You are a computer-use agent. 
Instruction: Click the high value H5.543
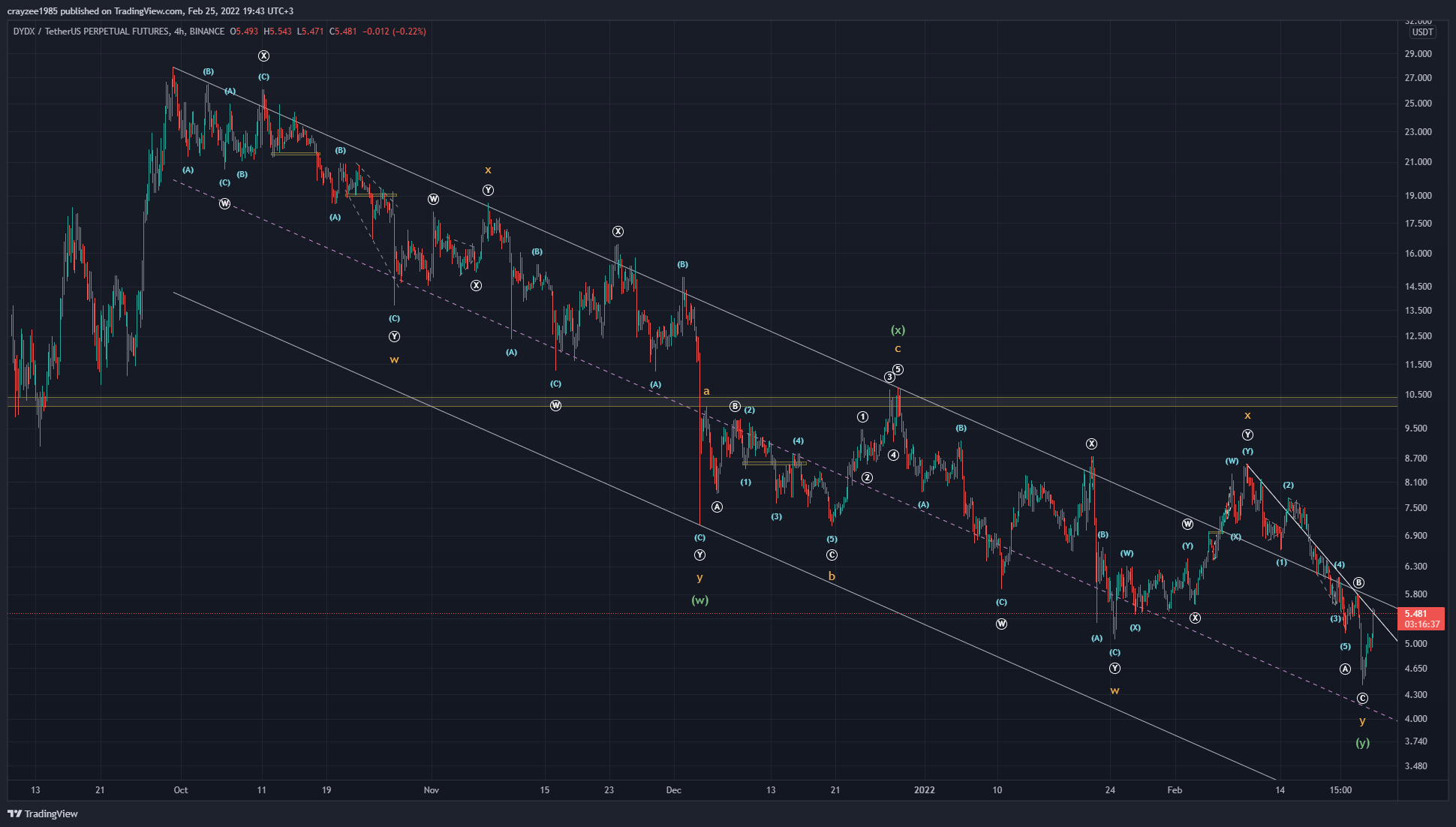[278, 32]
